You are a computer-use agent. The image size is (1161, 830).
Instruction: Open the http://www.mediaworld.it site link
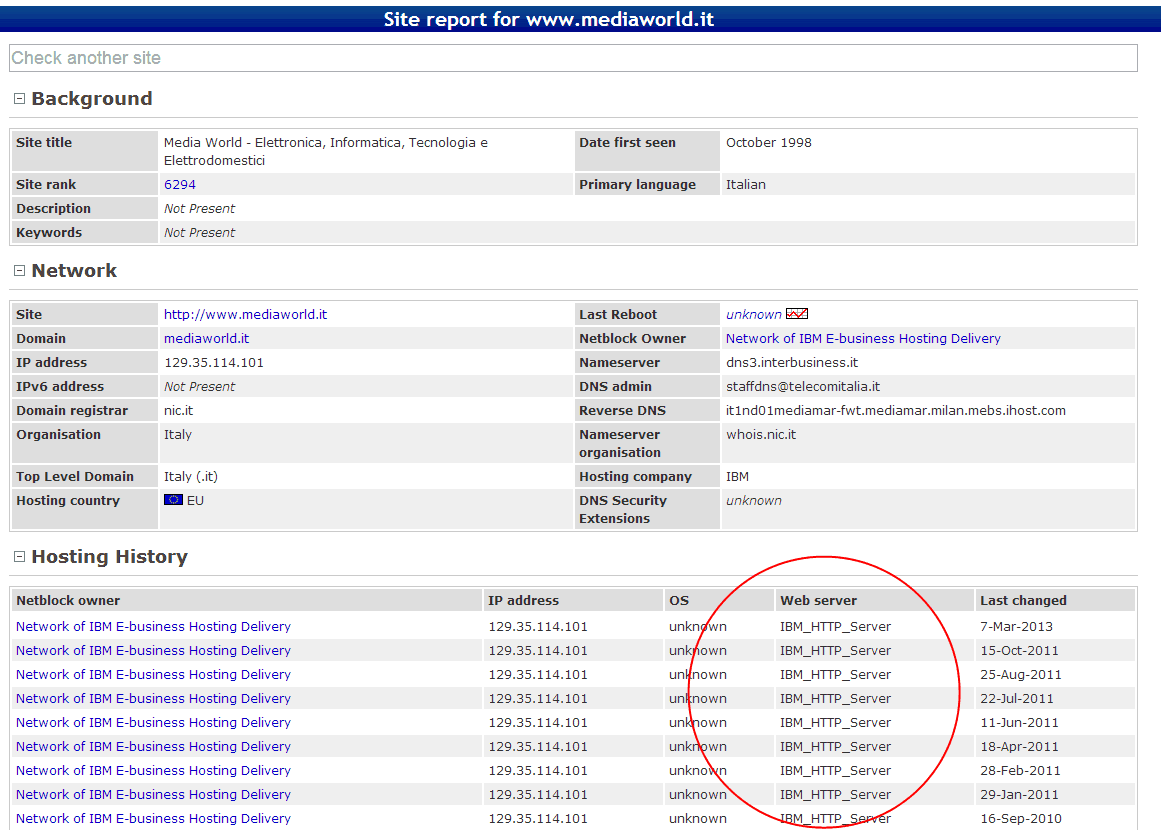tap(245, 314)
